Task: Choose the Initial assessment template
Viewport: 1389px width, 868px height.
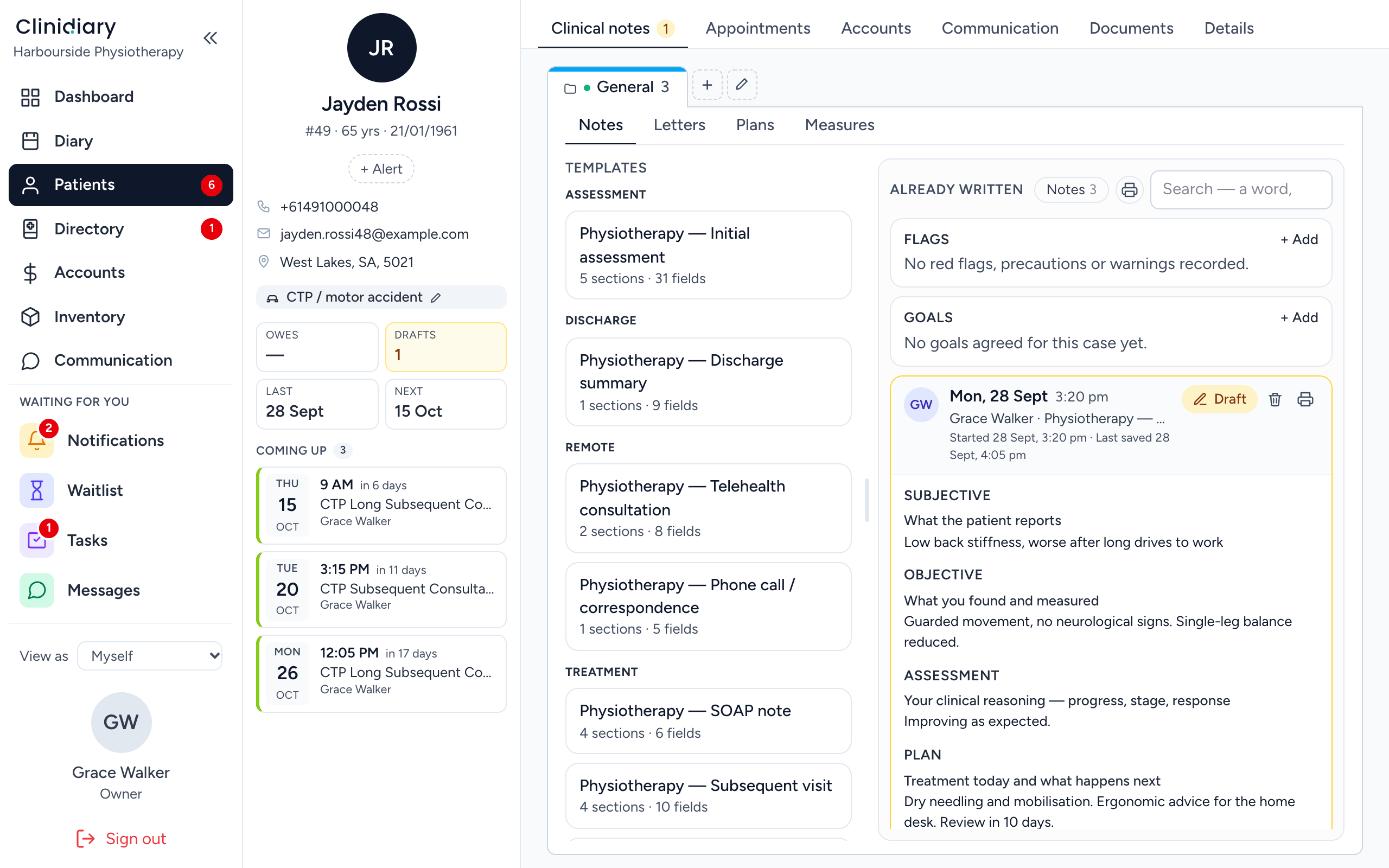Action: [708, 255]
